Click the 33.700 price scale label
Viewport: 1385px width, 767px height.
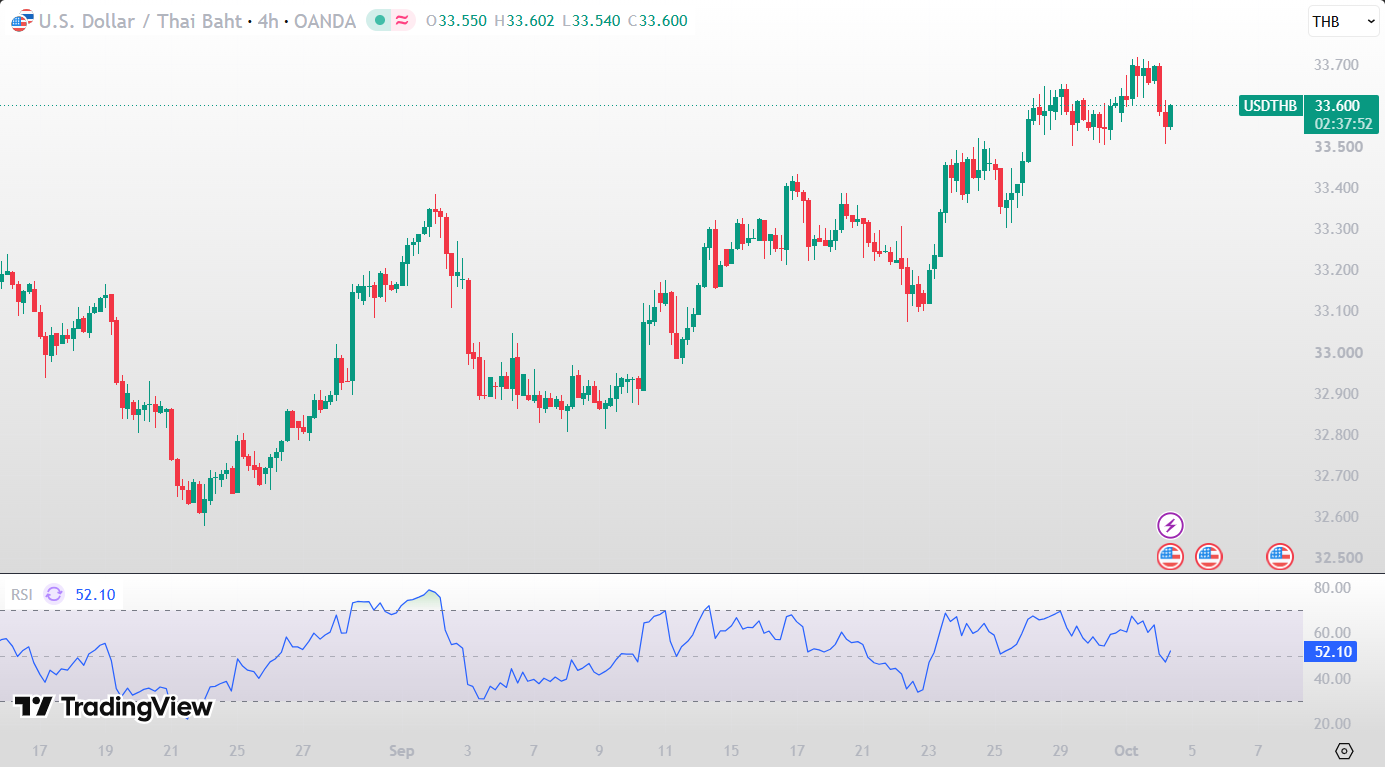point(1335,65)
